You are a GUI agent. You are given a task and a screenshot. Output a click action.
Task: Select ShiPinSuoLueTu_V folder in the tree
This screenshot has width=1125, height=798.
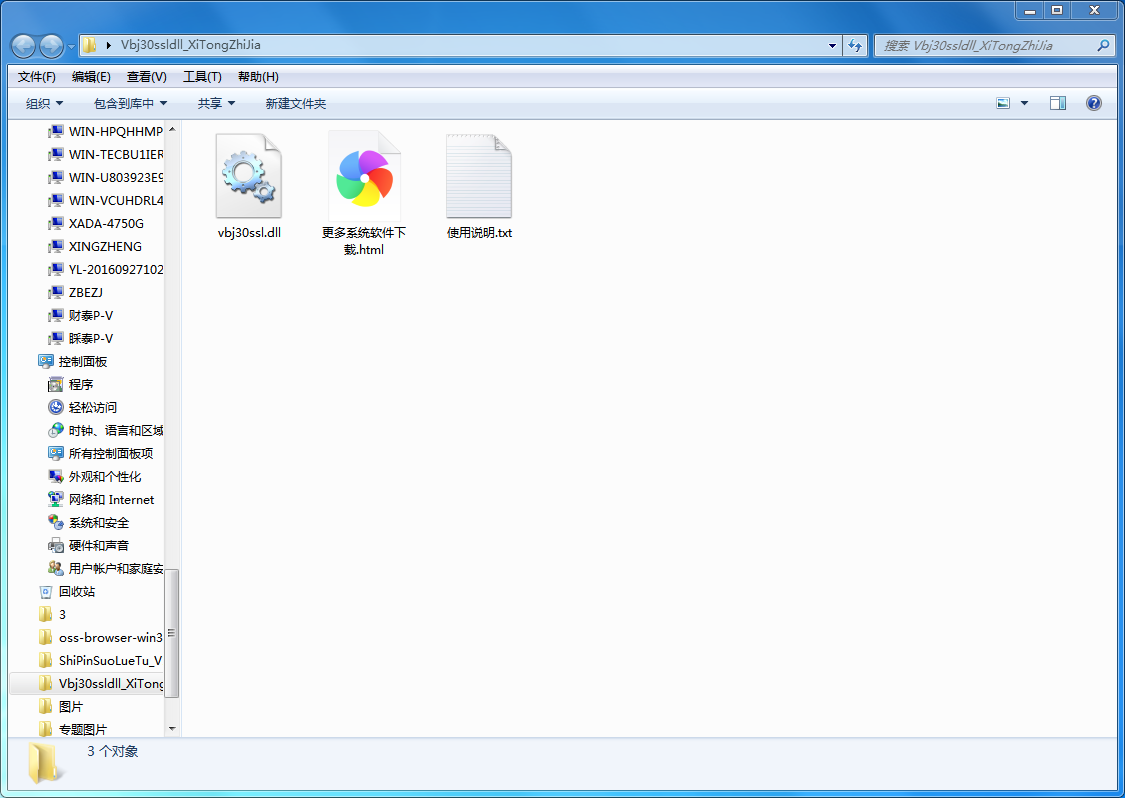click(100, 660)
